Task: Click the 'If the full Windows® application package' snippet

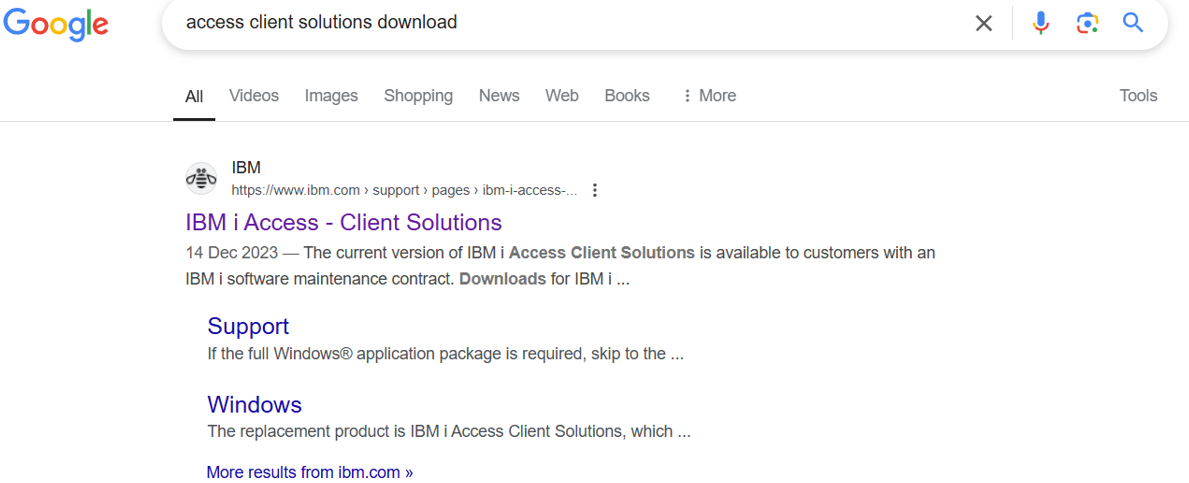Action: click(x=446, y=354)
